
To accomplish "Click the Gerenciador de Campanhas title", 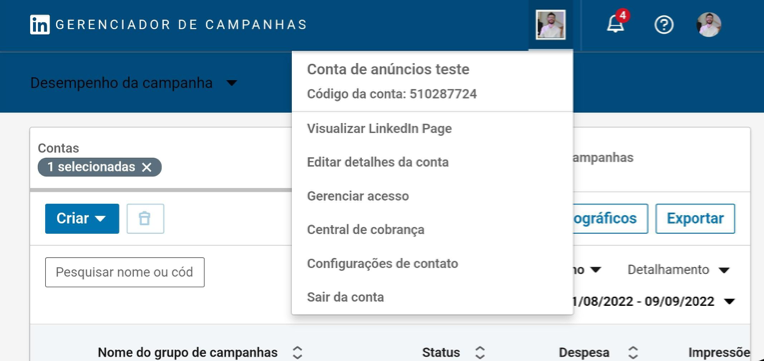I will point(181,24).
